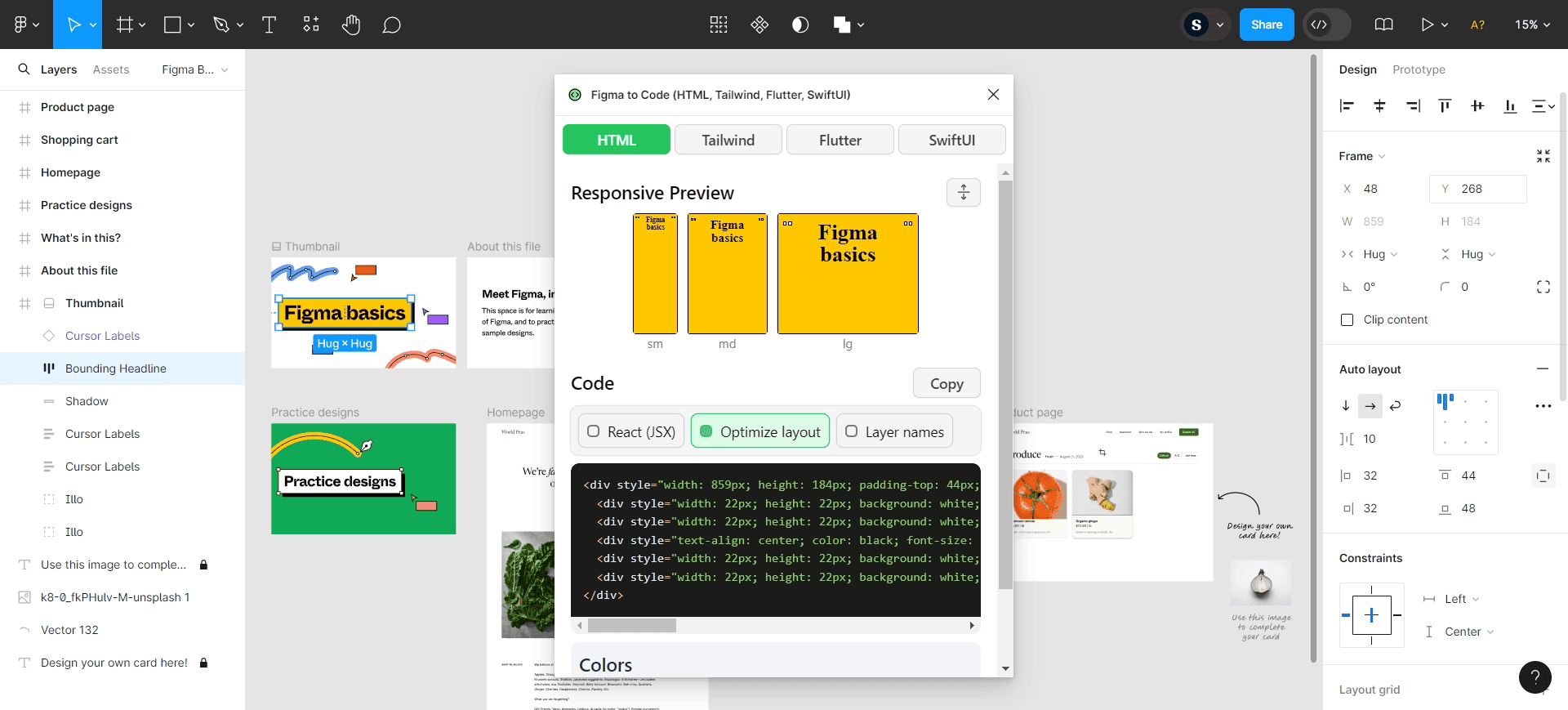The width and height of the screenshot is (1568, 710).
Task: Open the Figma main menu
Action: point(26,25)
